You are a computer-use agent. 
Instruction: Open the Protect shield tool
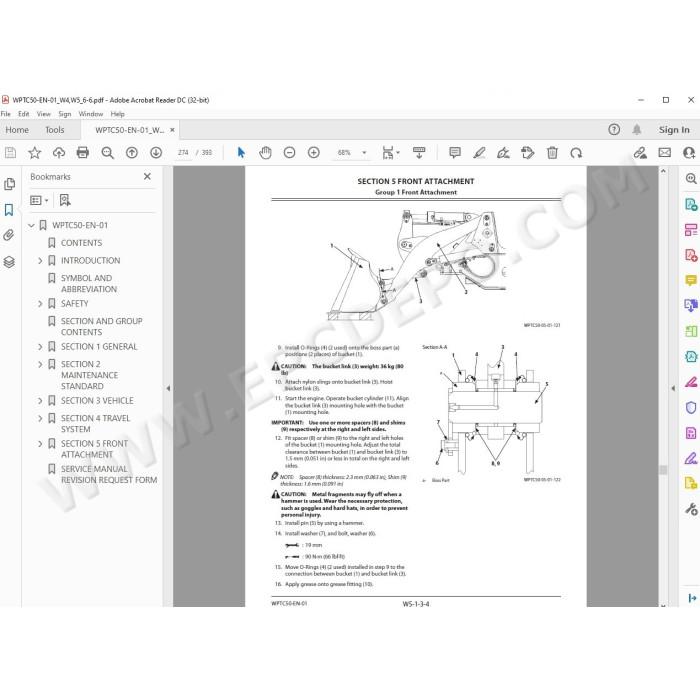(691, 407)
